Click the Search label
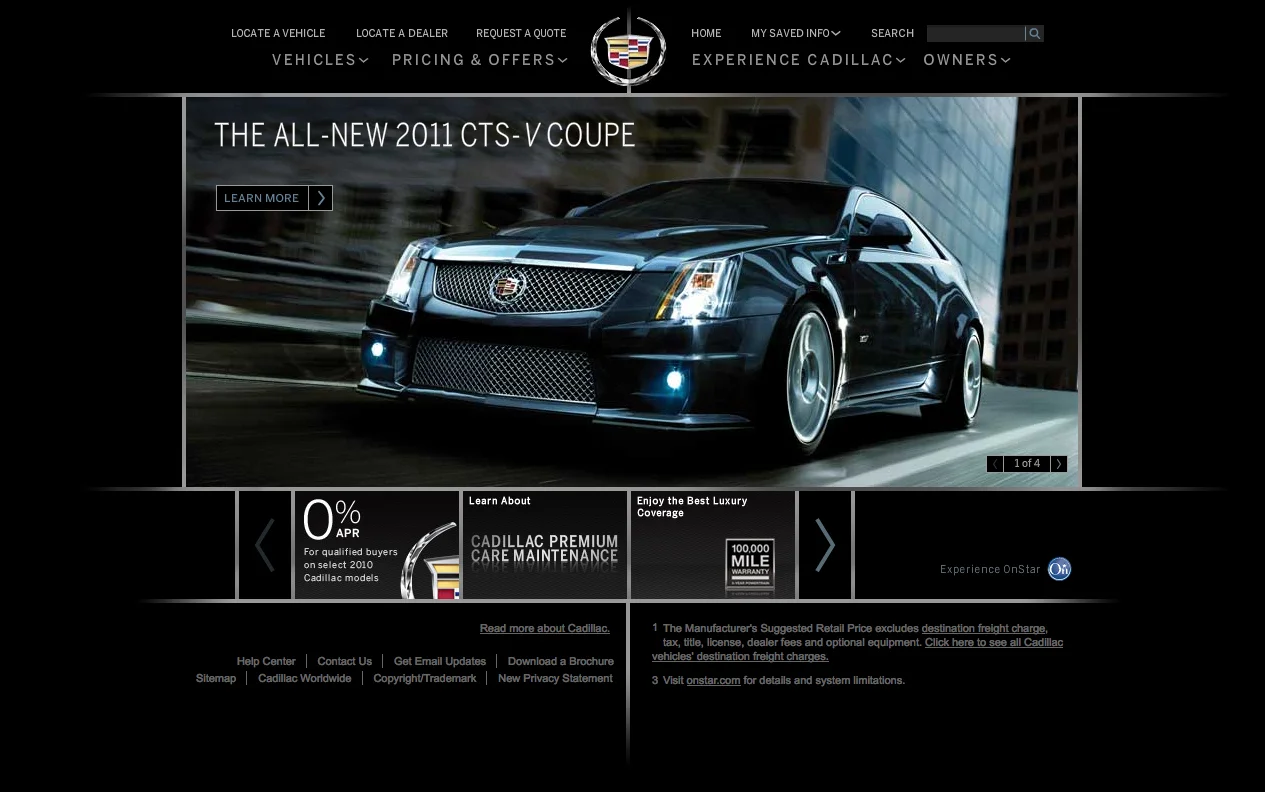This screenshot has height=792, width=1265. coord(892,33)
